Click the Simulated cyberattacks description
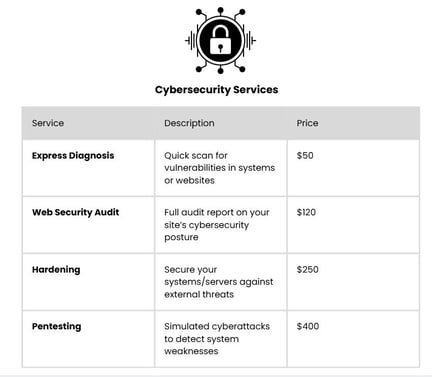432x377 pixels. [x=217, y=339]
